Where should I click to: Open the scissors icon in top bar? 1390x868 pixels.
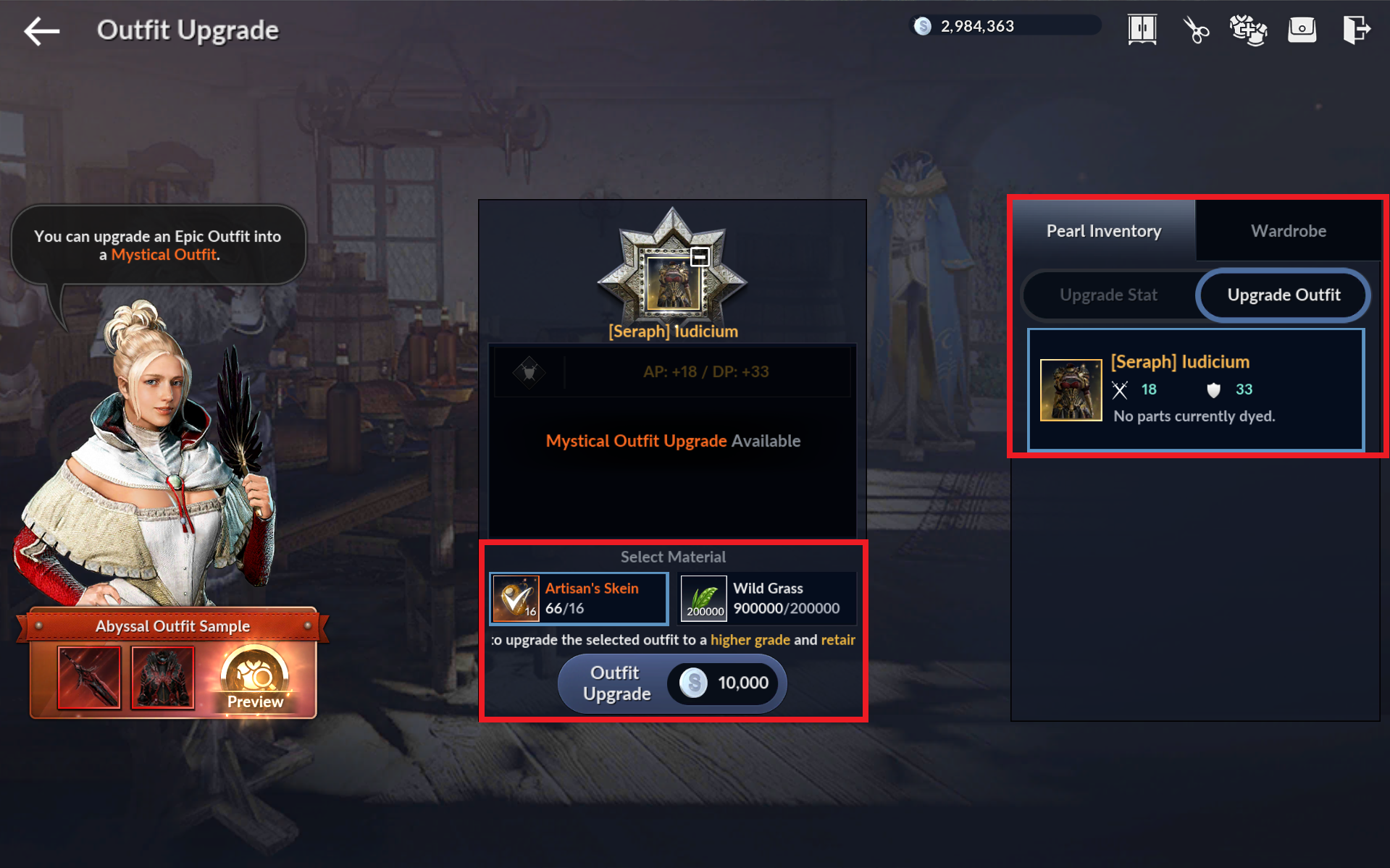pyautogui.click(x=1196, y=30)
